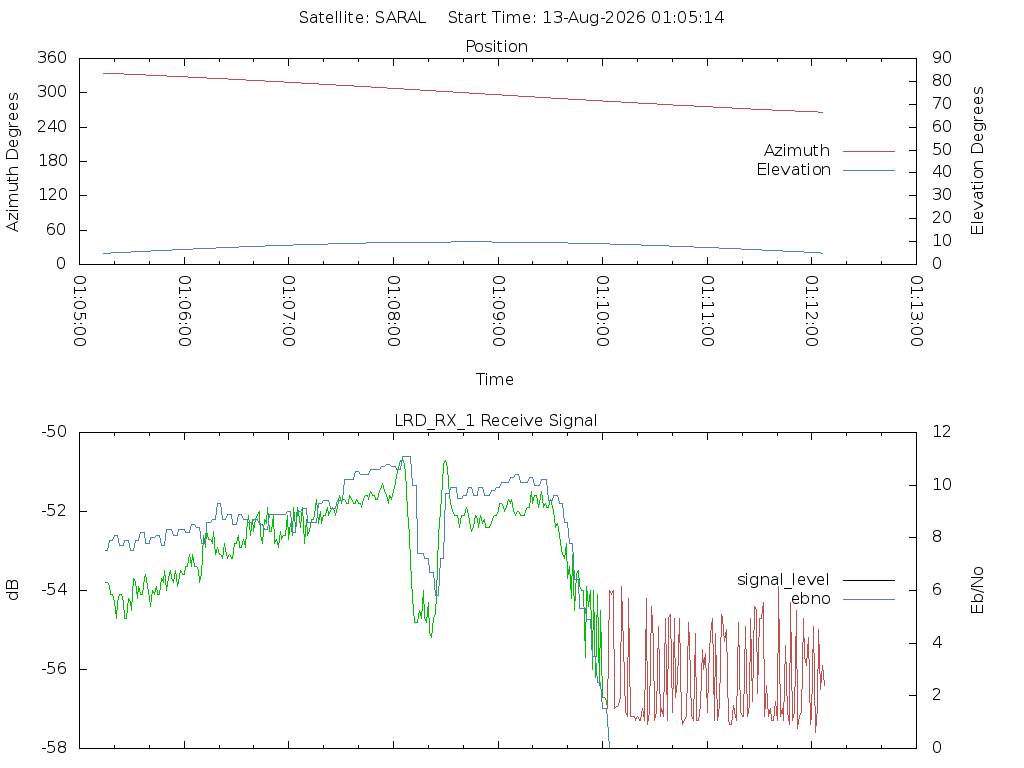Click the 01:06:00 time tick label
Screen dimensions: 1024x768
[184, 311]
